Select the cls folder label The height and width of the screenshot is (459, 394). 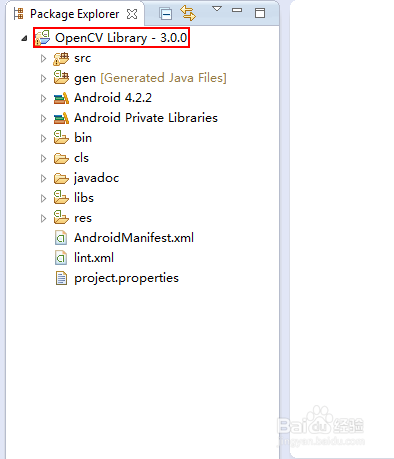(81, 158)
